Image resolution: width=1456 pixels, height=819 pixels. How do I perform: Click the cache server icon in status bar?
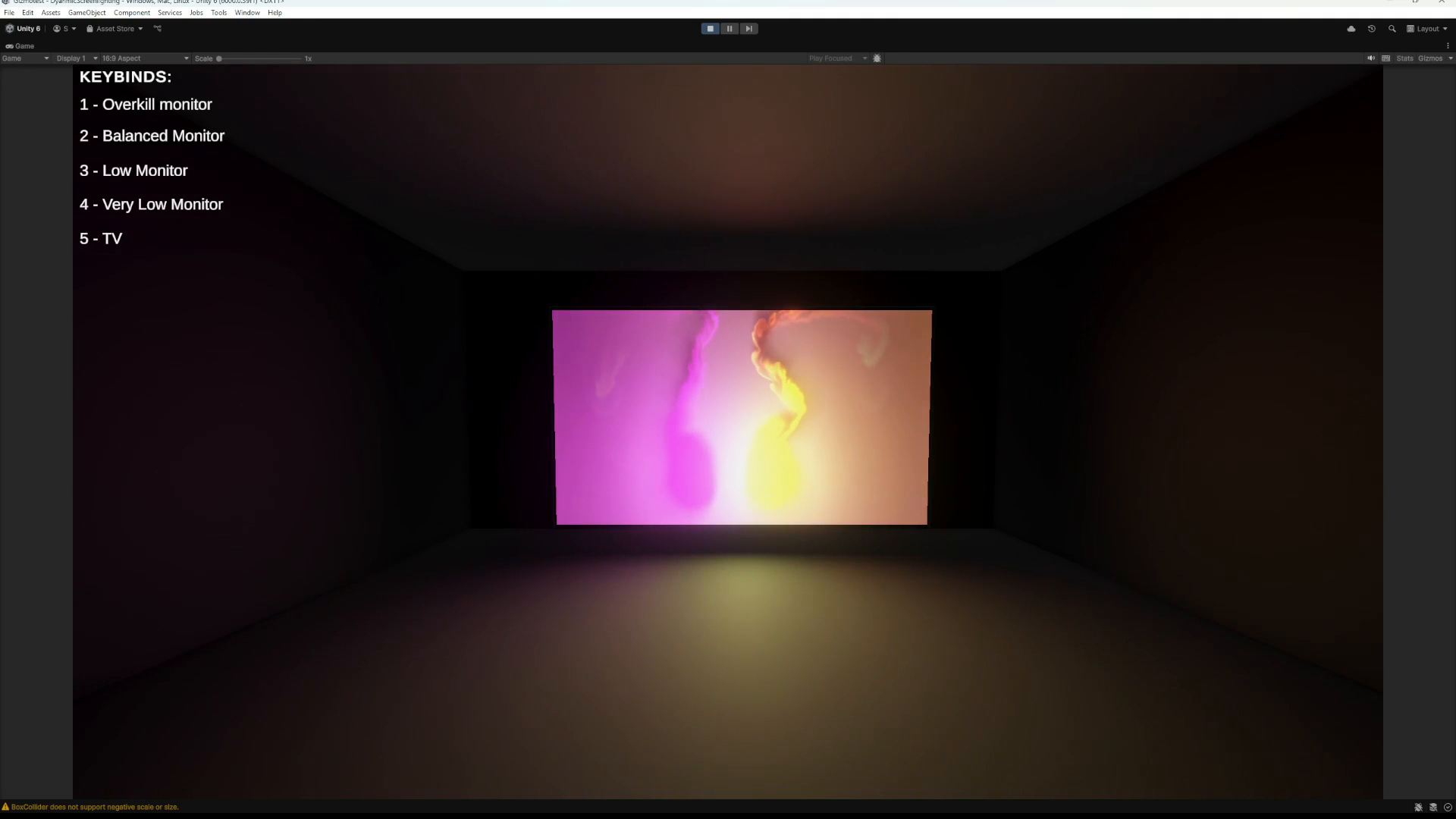[x=1433, y=808]
